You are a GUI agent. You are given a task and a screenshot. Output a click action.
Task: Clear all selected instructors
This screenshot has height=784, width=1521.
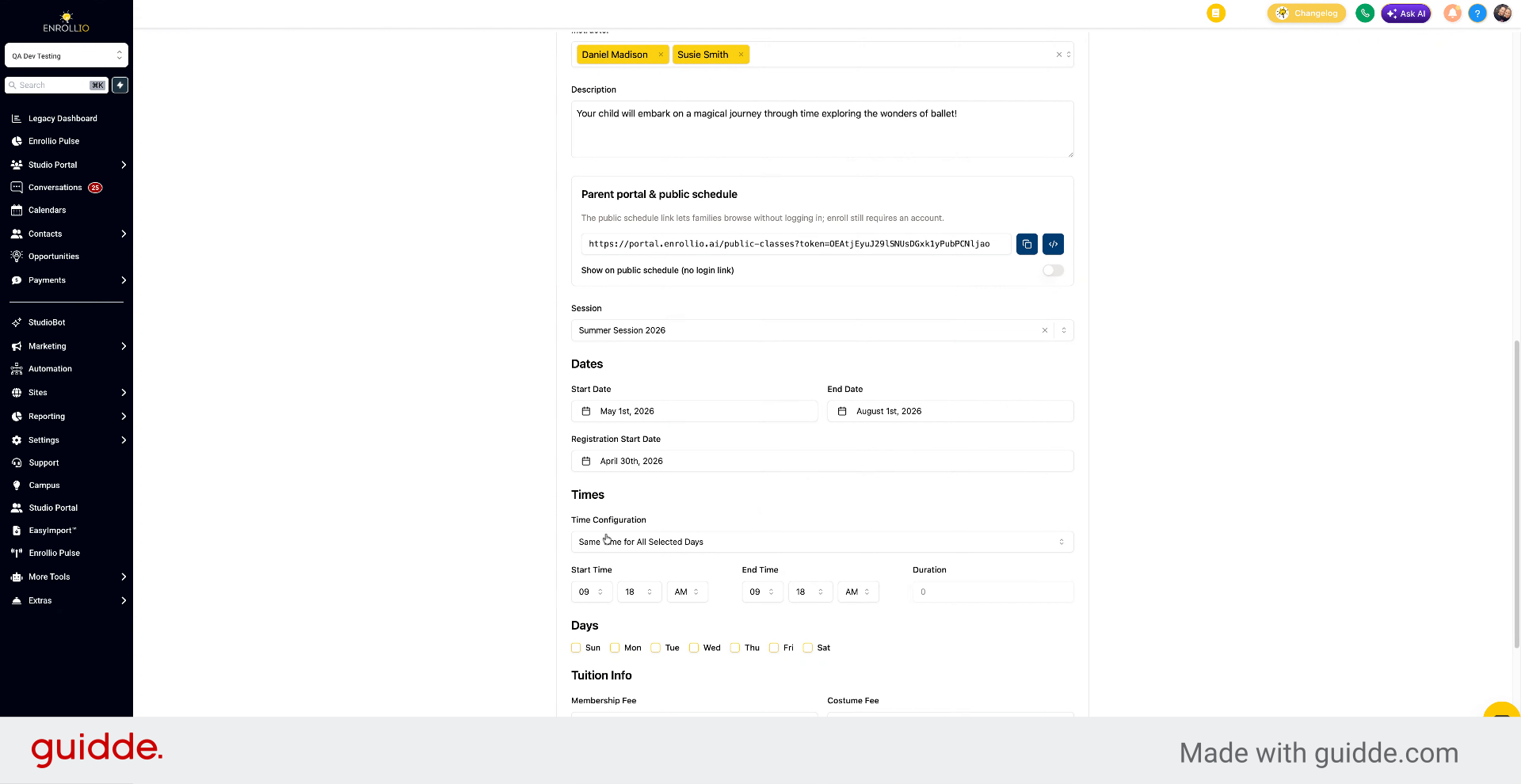(x=1058, y=55)
